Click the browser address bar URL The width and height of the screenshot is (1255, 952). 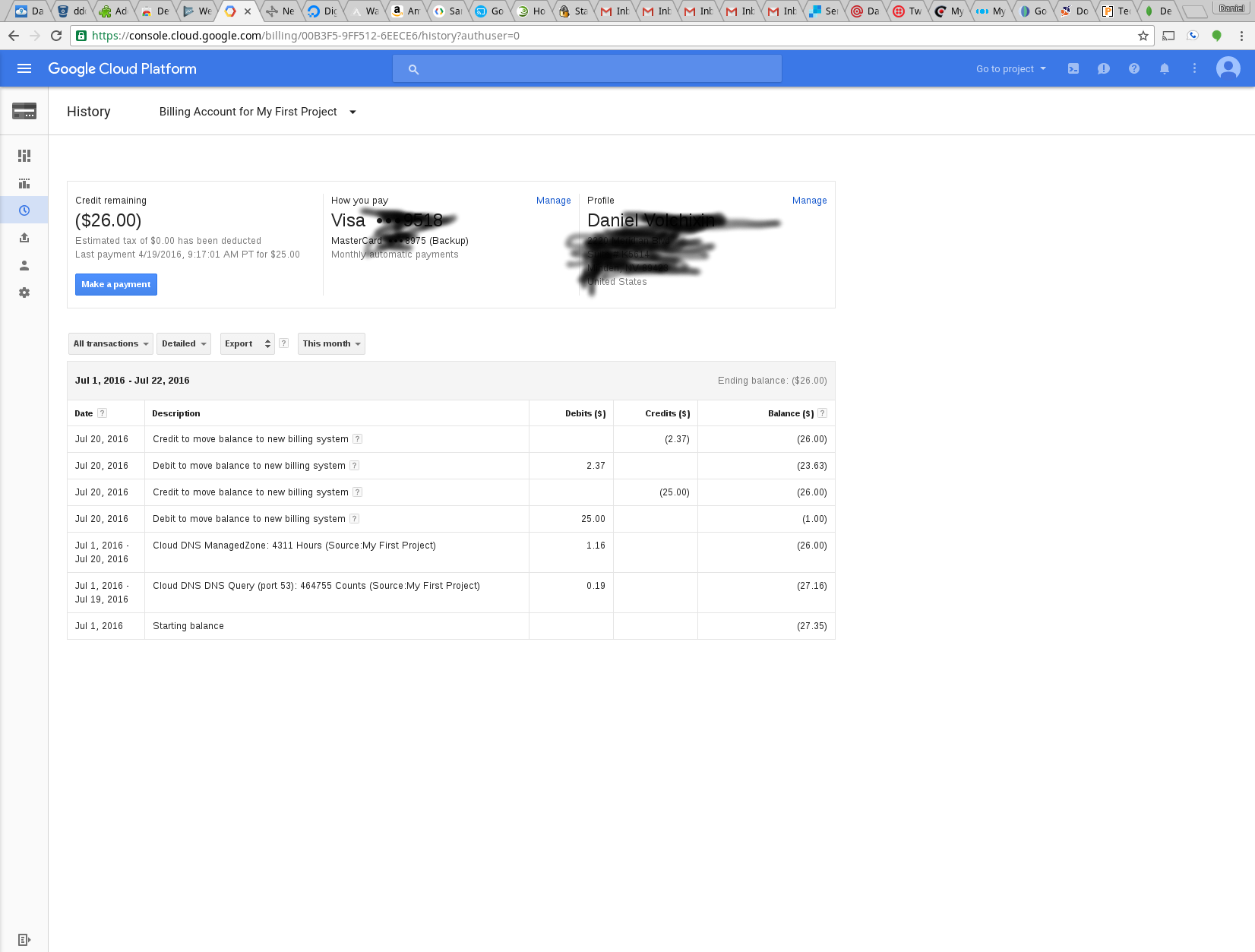pos(305,36)
